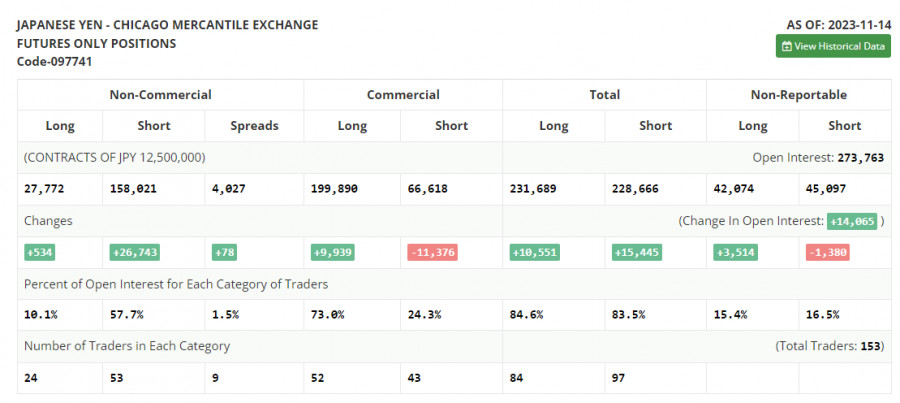900x403 pixels.
Task: Select the trader count 52
Action: point(317,378)
